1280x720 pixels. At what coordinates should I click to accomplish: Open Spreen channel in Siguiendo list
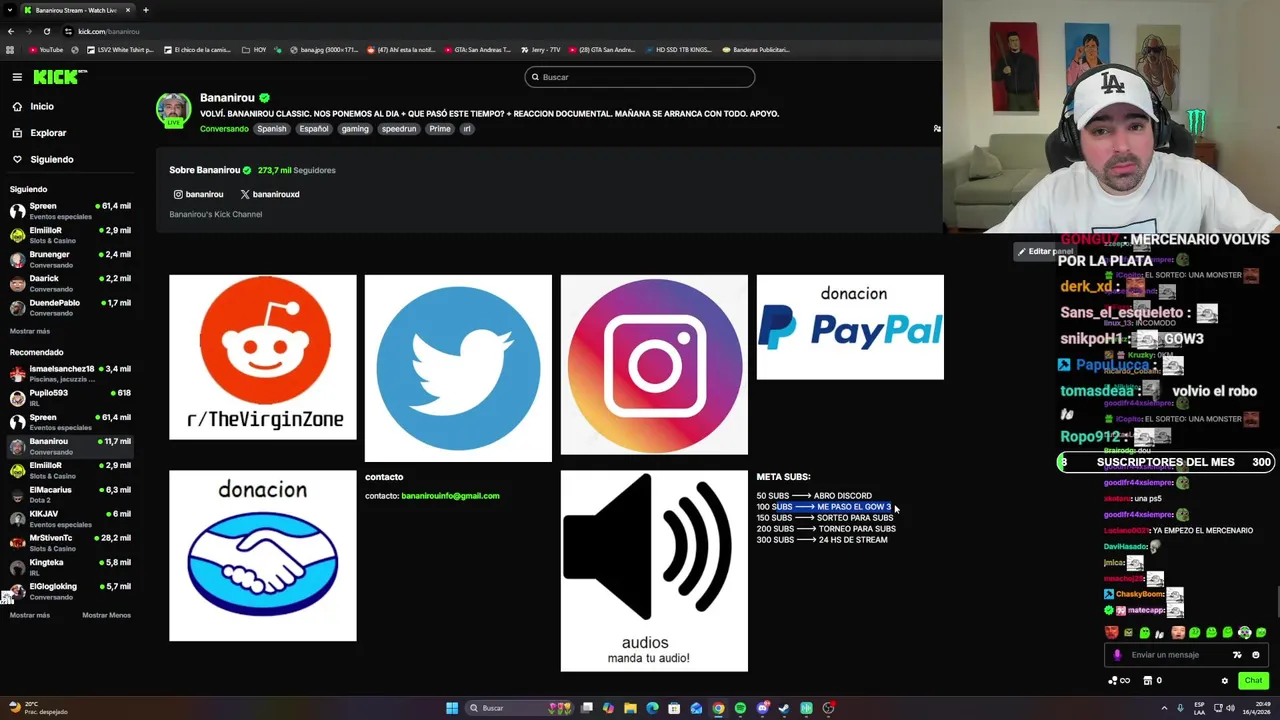70,210
